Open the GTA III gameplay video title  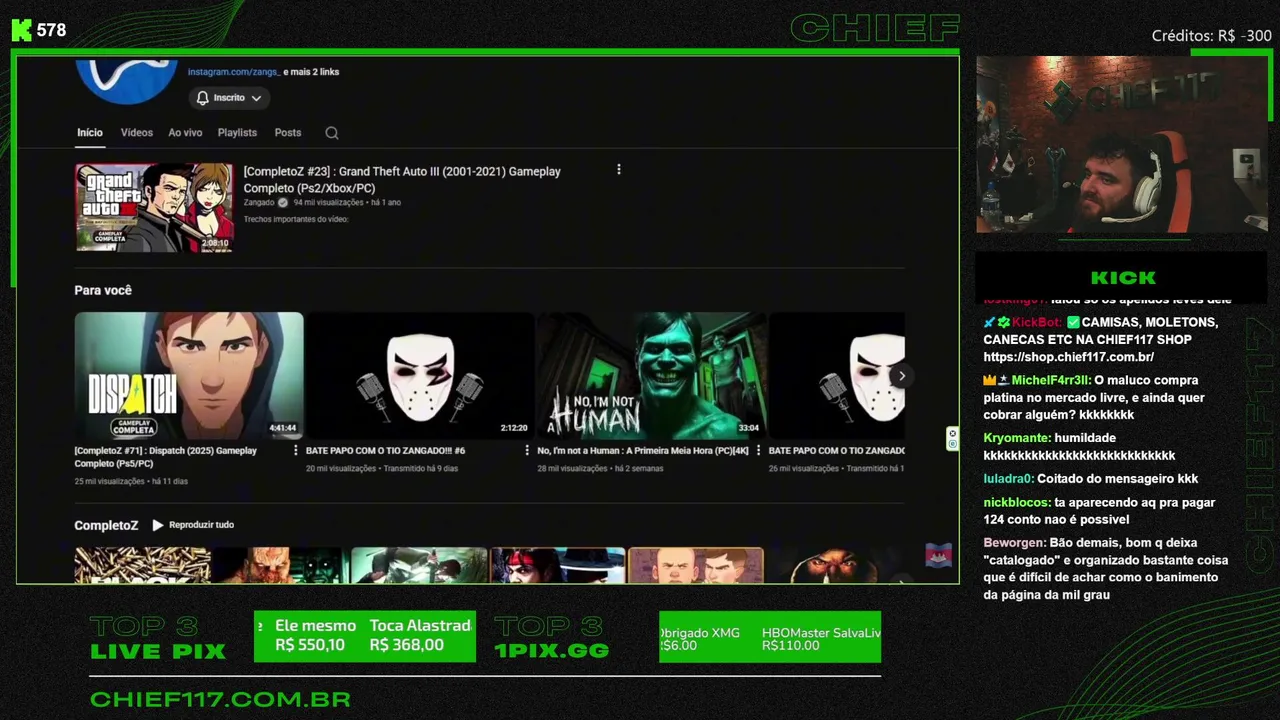[x=402, y=180]
